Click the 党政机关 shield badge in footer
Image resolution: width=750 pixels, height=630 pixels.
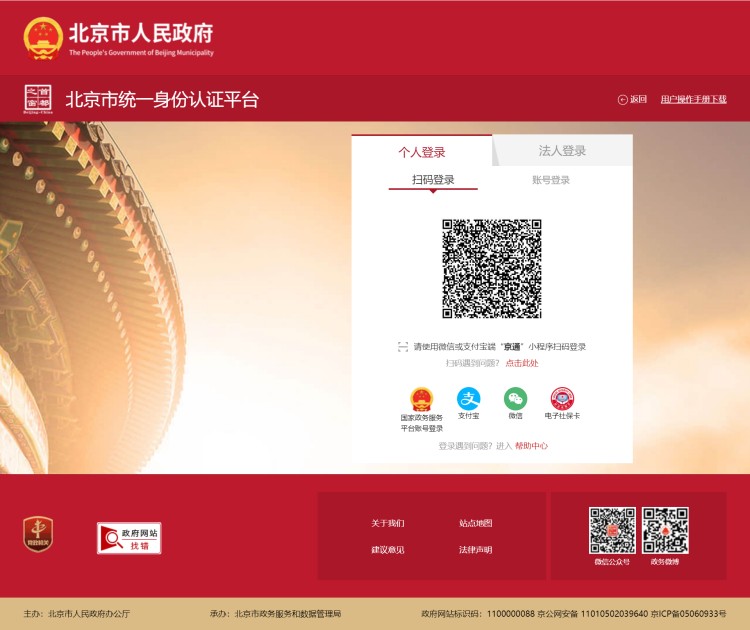tap(38, 534)
